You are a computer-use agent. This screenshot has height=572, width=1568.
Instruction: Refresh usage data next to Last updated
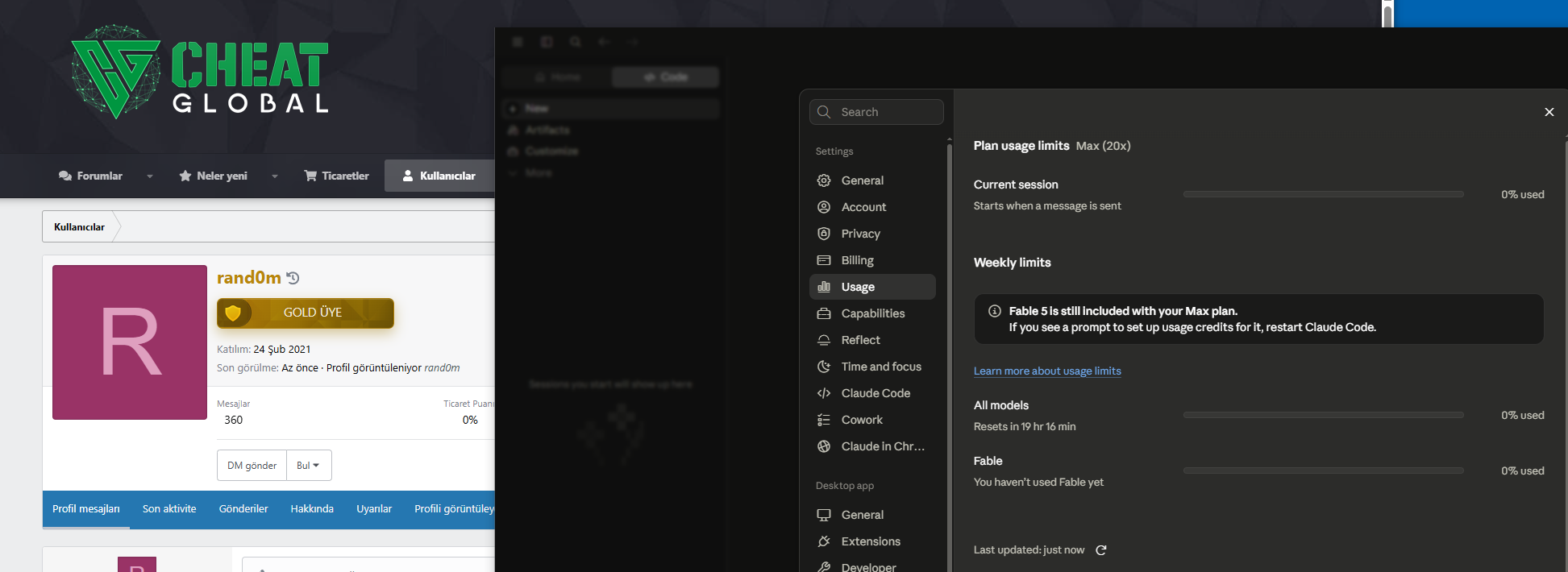1101,550
